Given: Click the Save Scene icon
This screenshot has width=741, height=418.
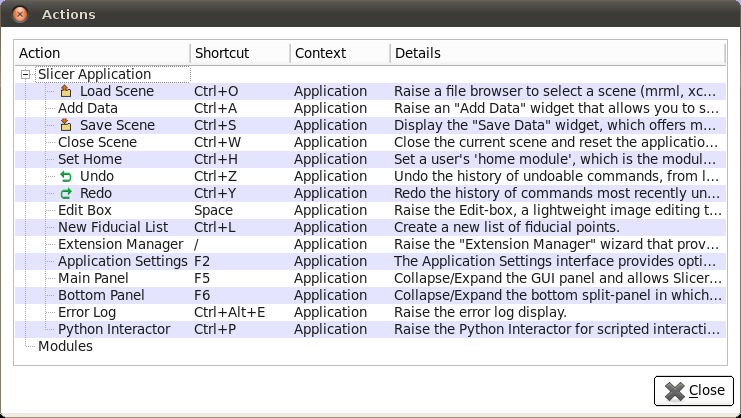Looking at the screenshot, I should click(x=67, y=125).
